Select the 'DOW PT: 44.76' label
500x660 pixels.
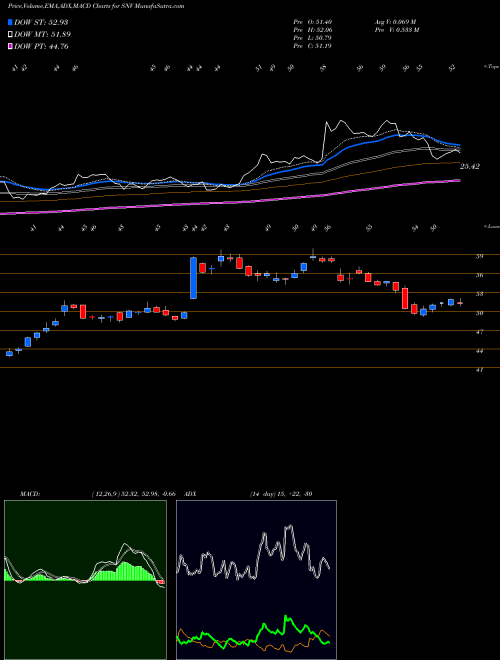click(41, 47)
